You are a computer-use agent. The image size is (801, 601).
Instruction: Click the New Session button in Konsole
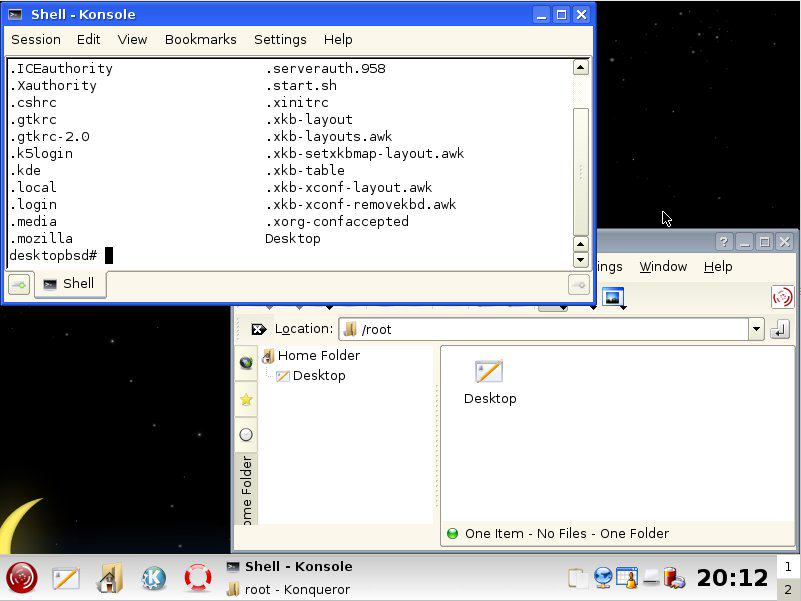18,285
